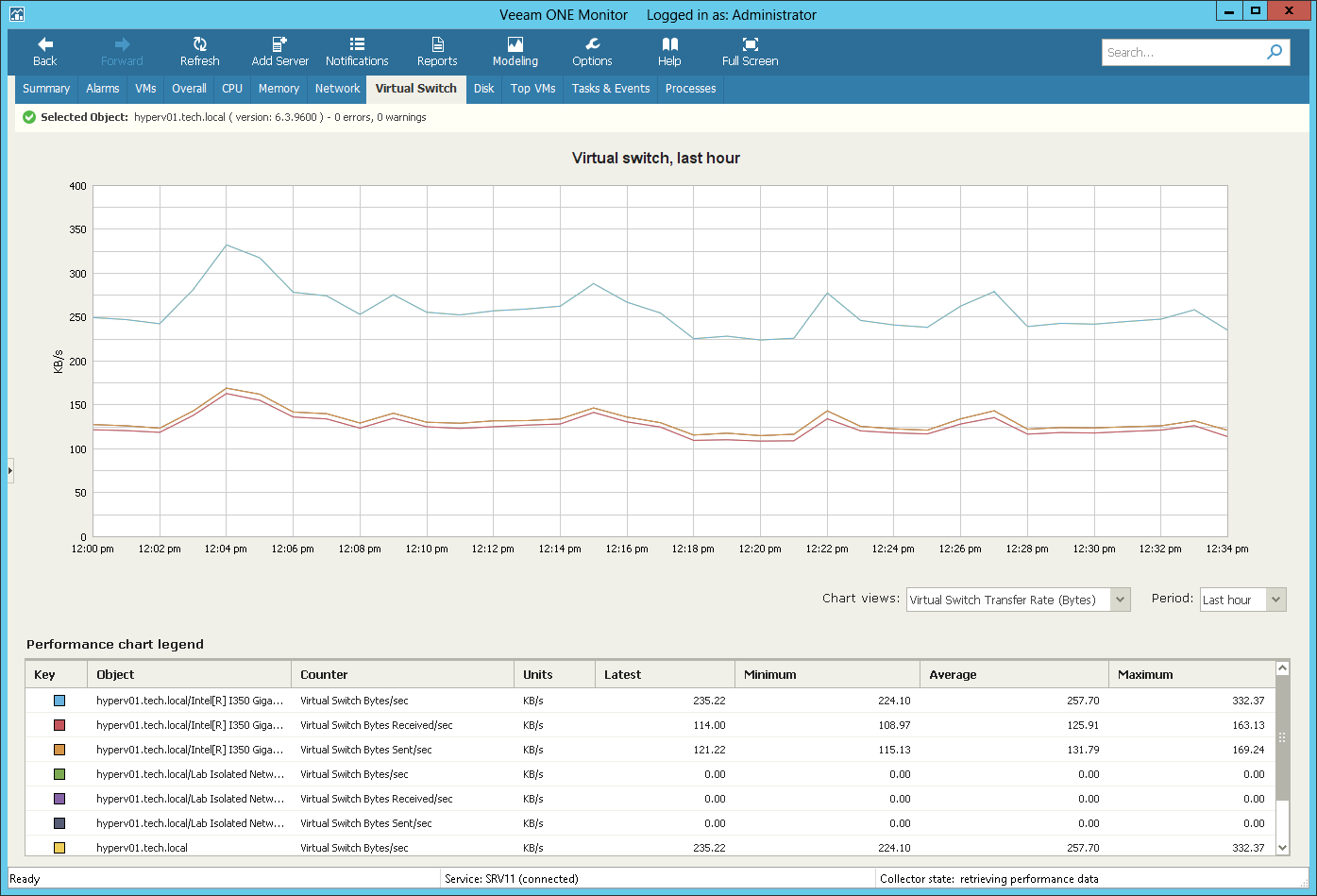This screenshot has width=1317, height=896.
Task: Click the blue Virtual Switch Bytes/sec swatch
Action: (59, 701)
